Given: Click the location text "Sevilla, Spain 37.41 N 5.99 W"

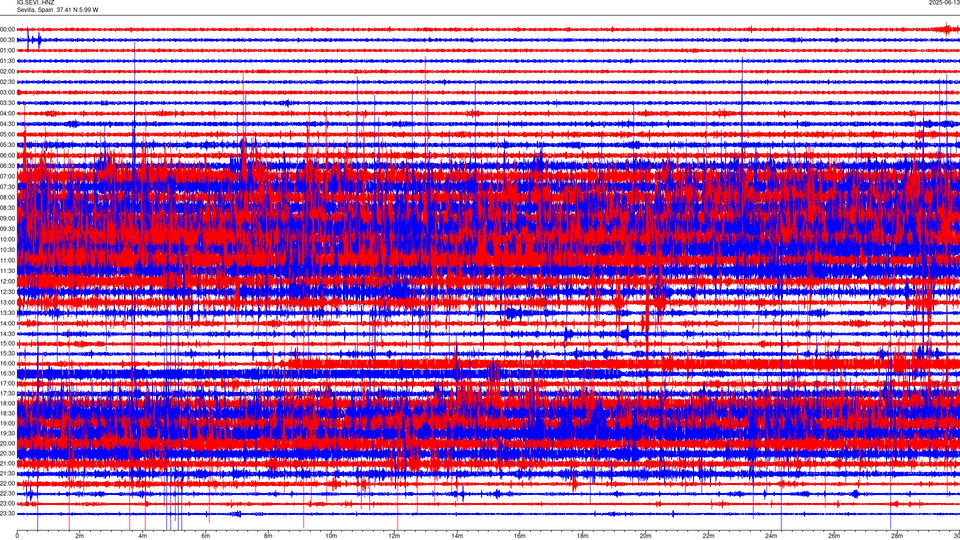Looking at the screenshot, I should click(58, 10).
